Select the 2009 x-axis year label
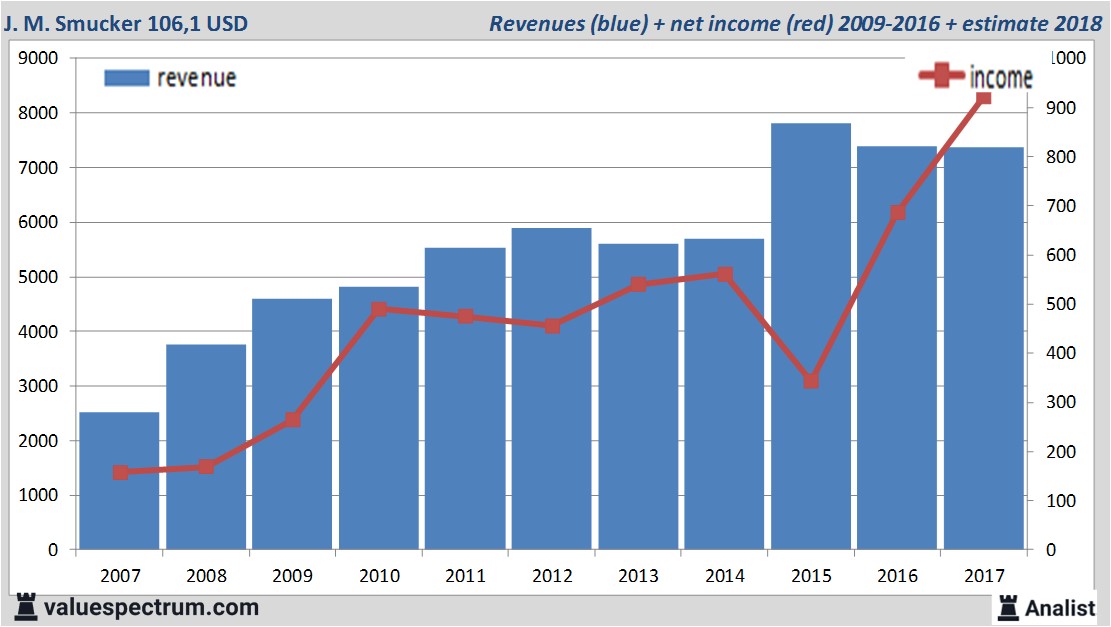The height and width of the screenshot is (627, 1111). [293, 576]
